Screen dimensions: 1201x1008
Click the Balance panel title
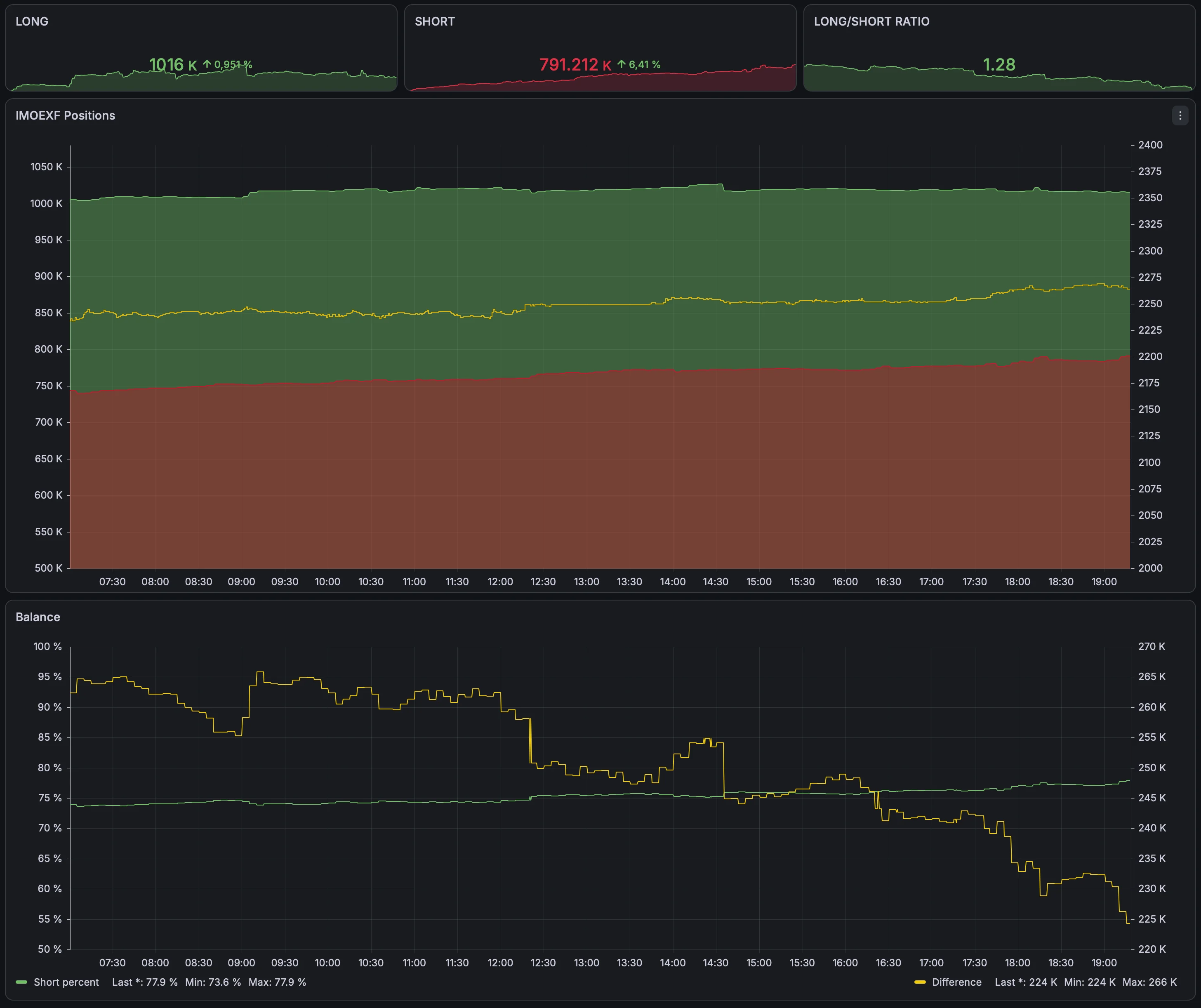coord(38,617)
